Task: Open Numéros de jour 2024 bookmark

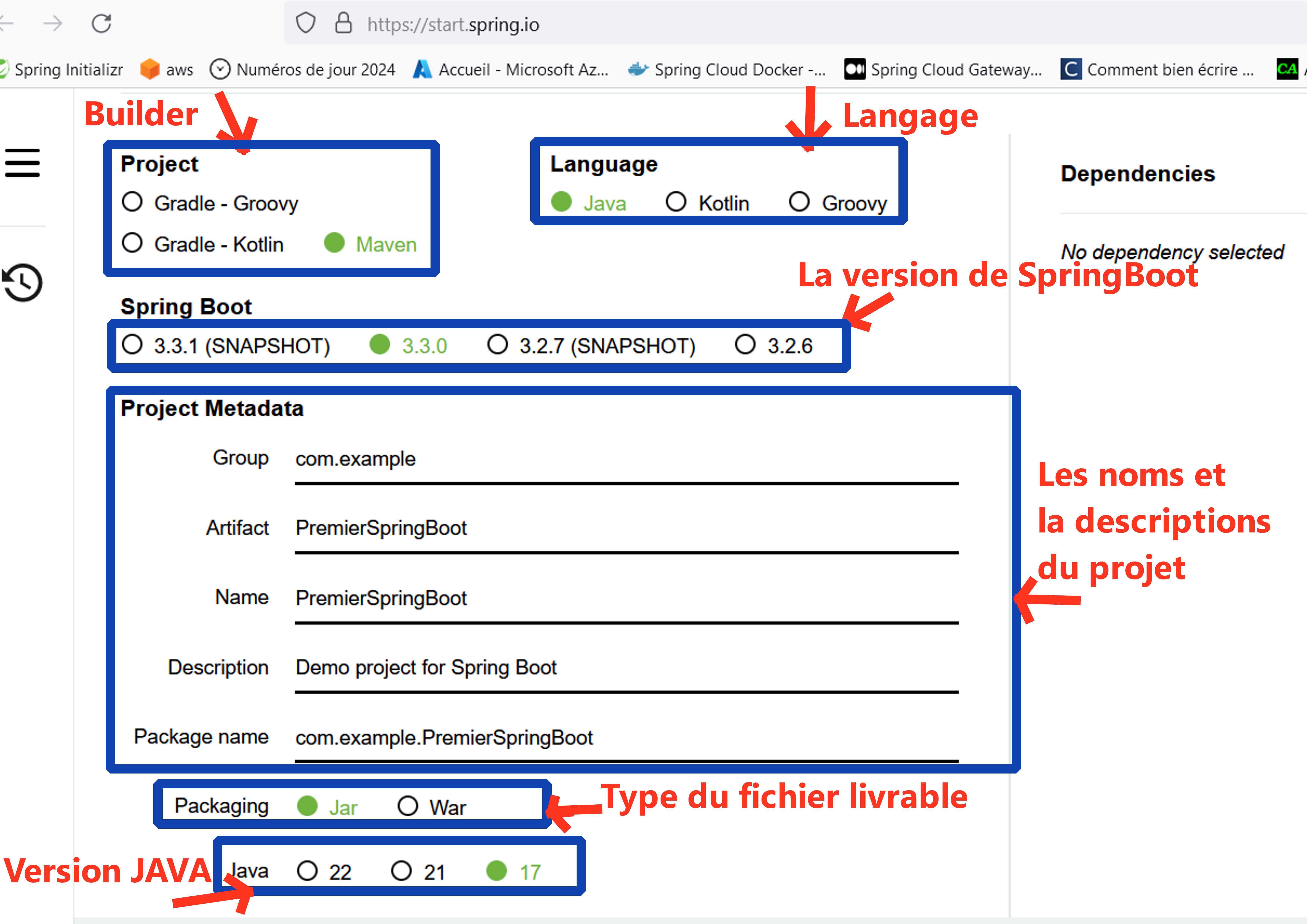Action: pyautogui.click(x=302, y=69)
